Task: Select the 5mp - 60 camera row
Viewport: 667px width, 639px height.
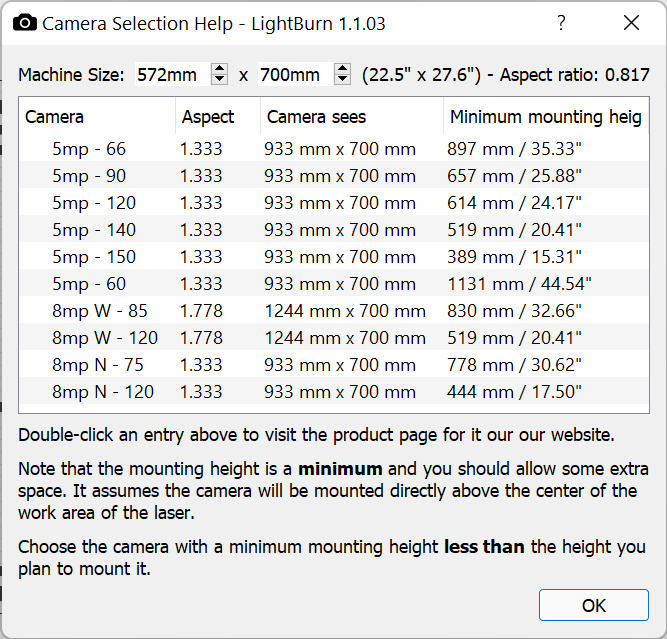Action: coord(334,284)
